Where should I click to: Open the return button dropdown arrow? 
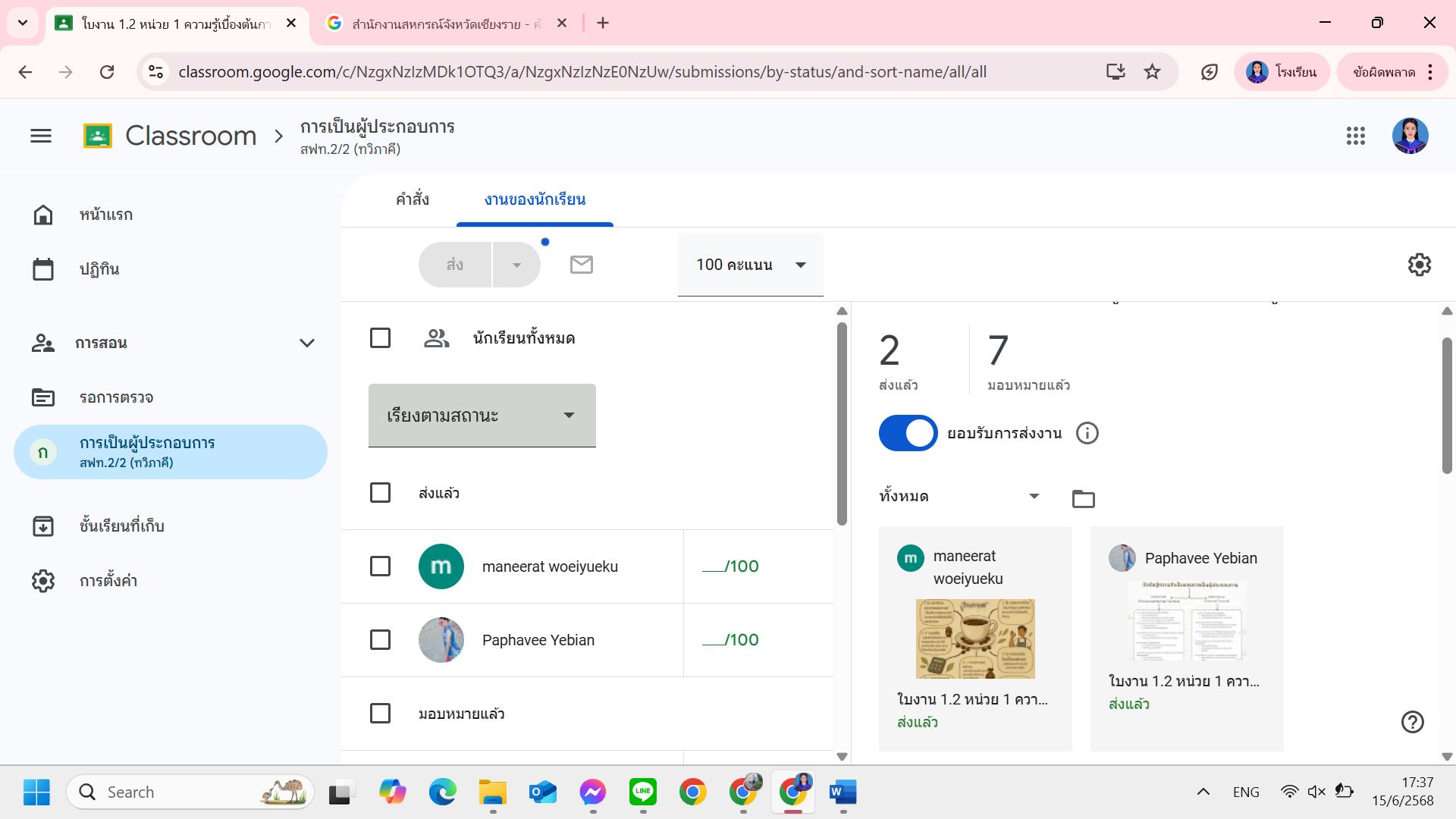click(x=517, y=265)
